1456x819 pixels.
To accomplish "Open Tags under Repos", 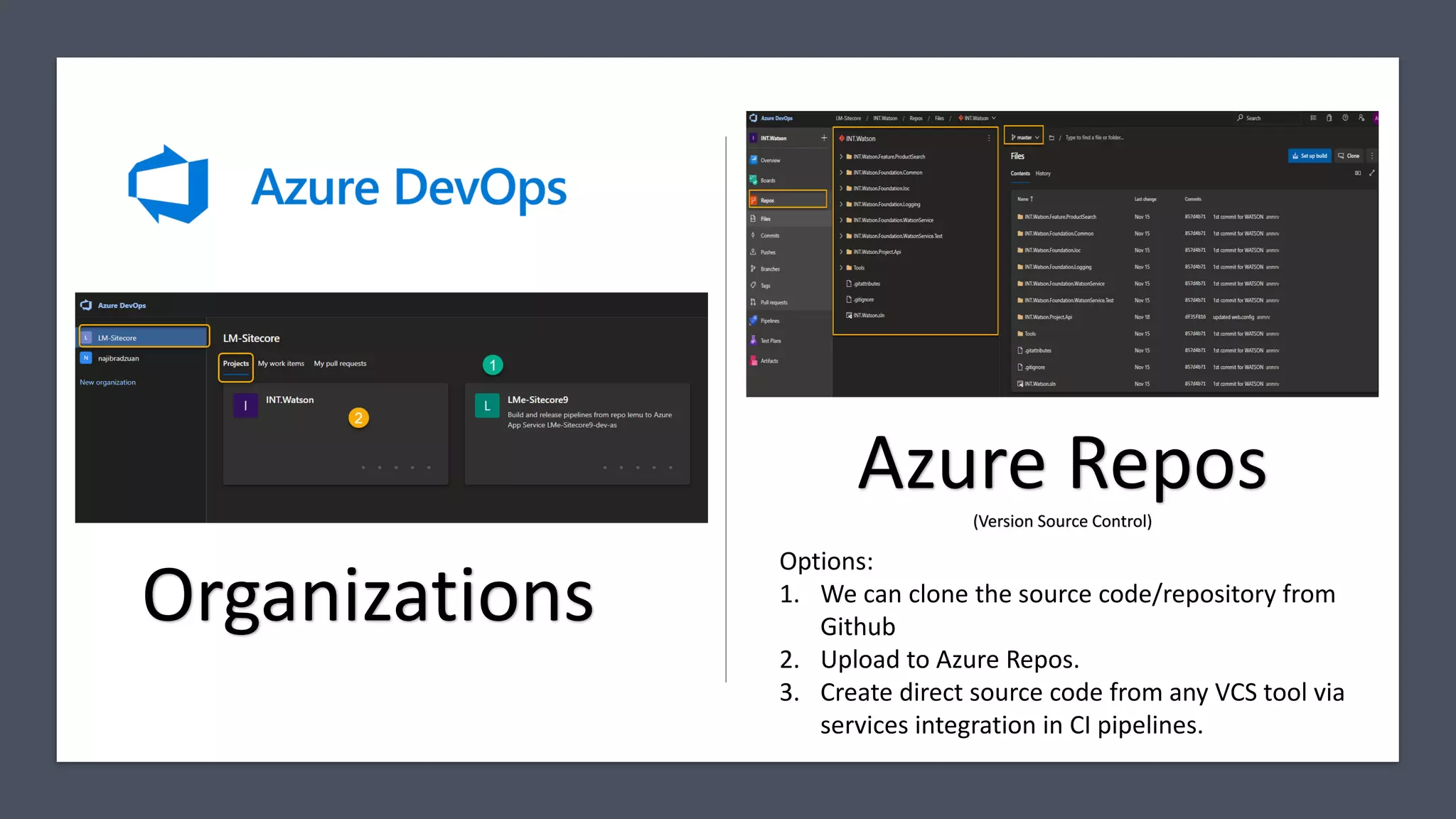I will tap(765, 286).
